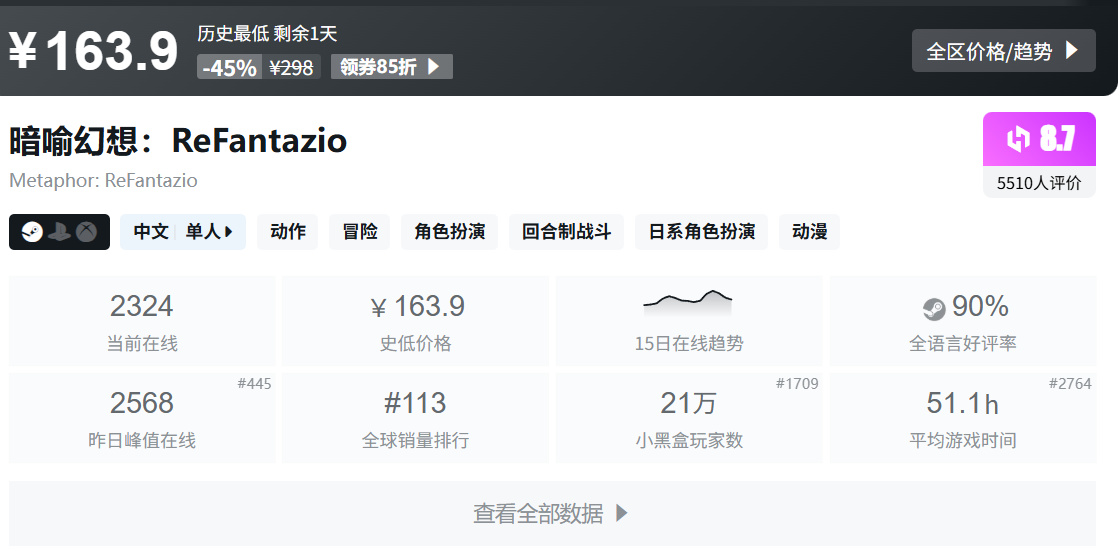Click the Xiaoheihe logo in the 8.7 score badge
The height and width of the screenshot is (557, 1120).
coord(1019,139)
